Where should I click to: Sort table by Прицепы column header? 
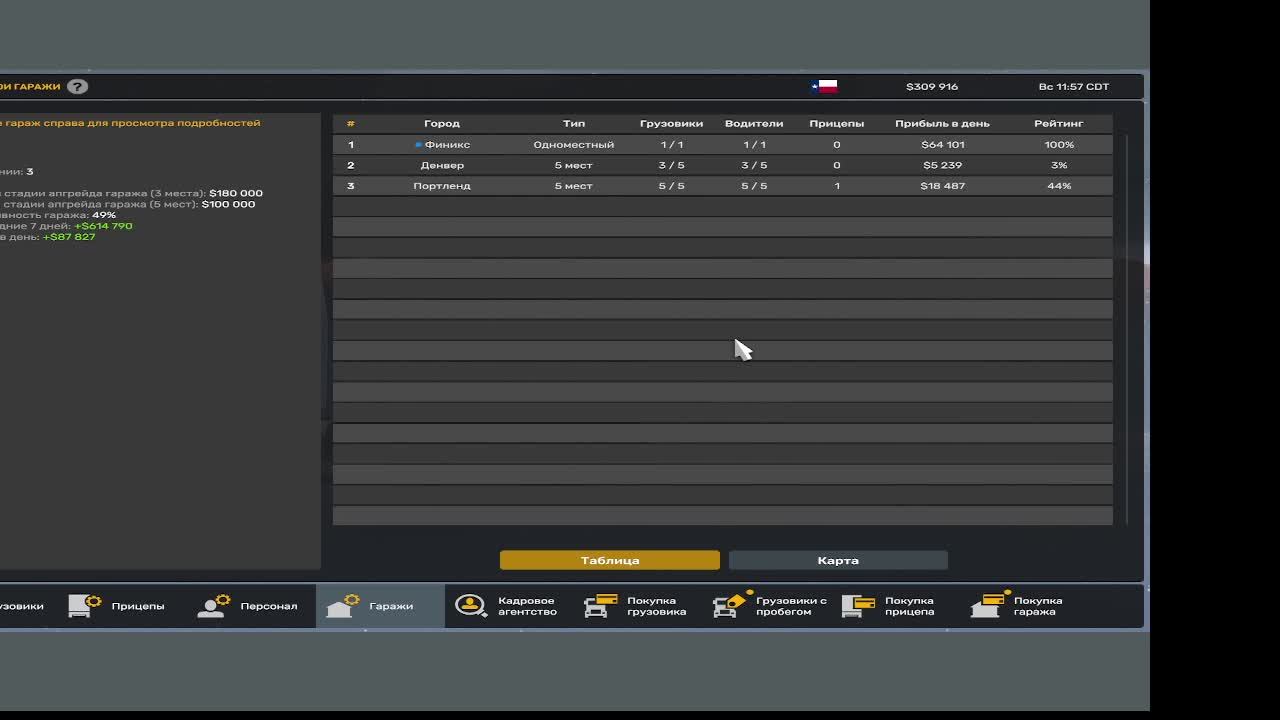[x=837, y=124]
